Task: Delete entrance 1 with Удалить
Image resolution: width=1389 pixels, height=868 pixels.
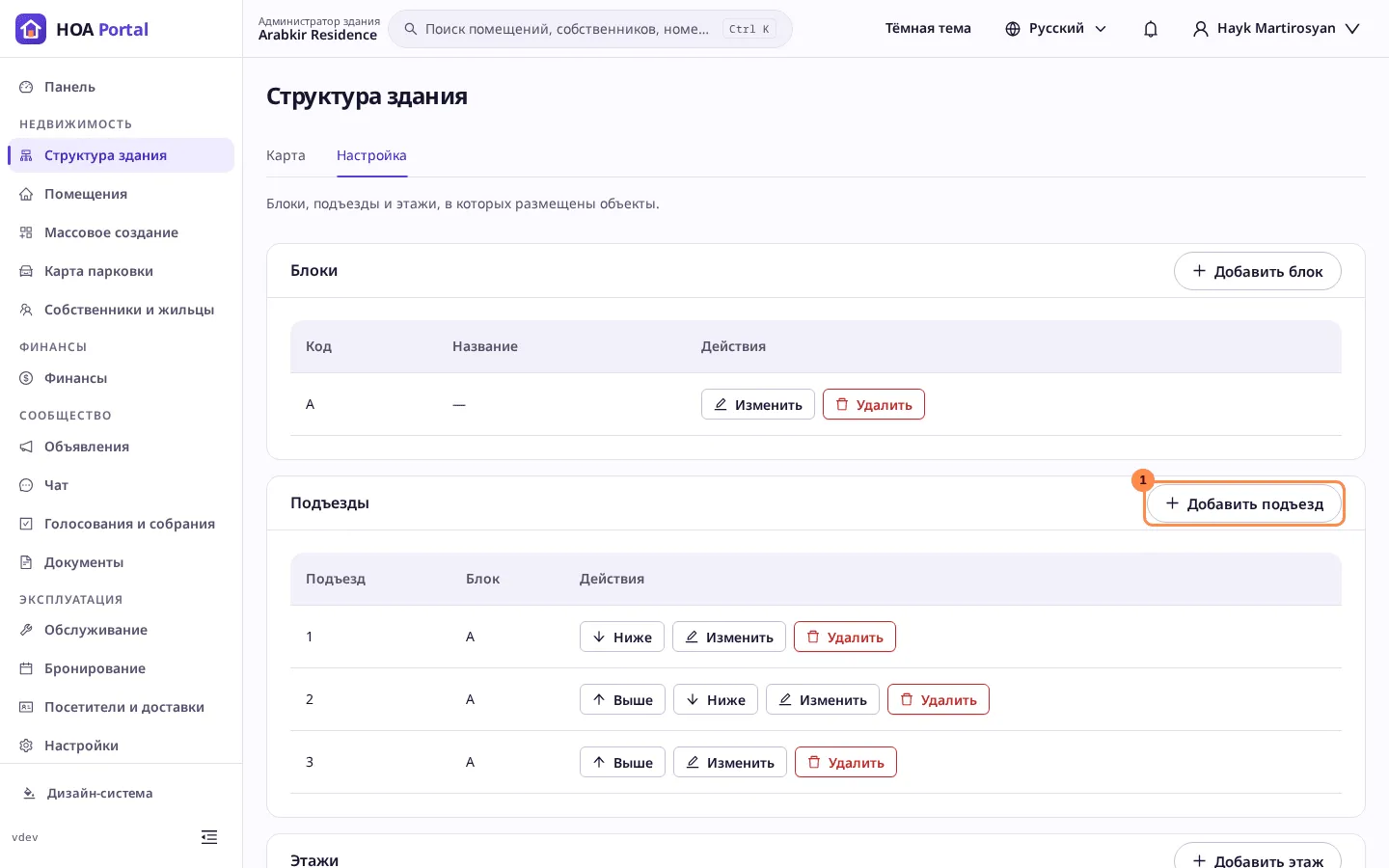Action: click(845, 637)
